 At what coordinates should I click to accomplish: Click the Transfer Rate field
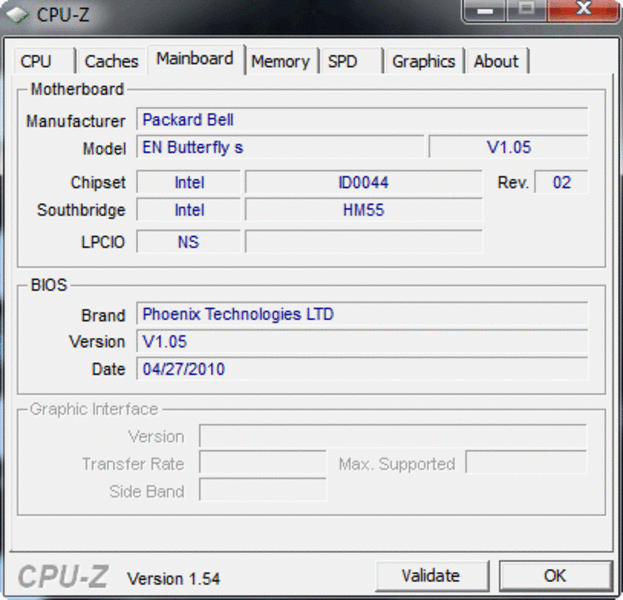coord(263,463)
